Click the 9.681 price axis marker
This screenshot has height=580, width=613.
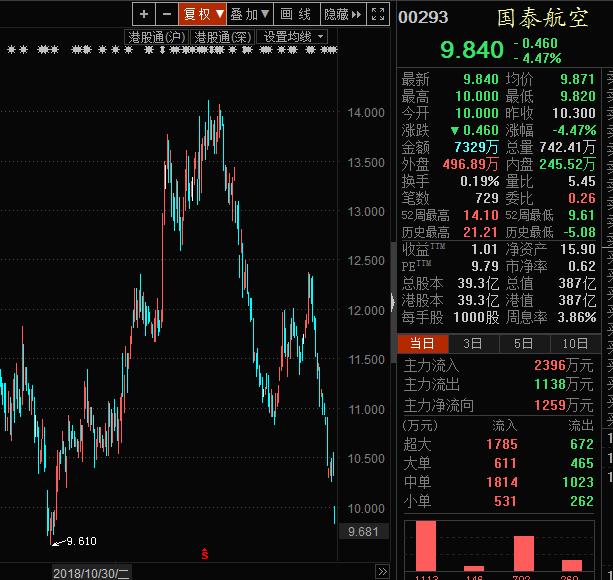pos(363,532)
